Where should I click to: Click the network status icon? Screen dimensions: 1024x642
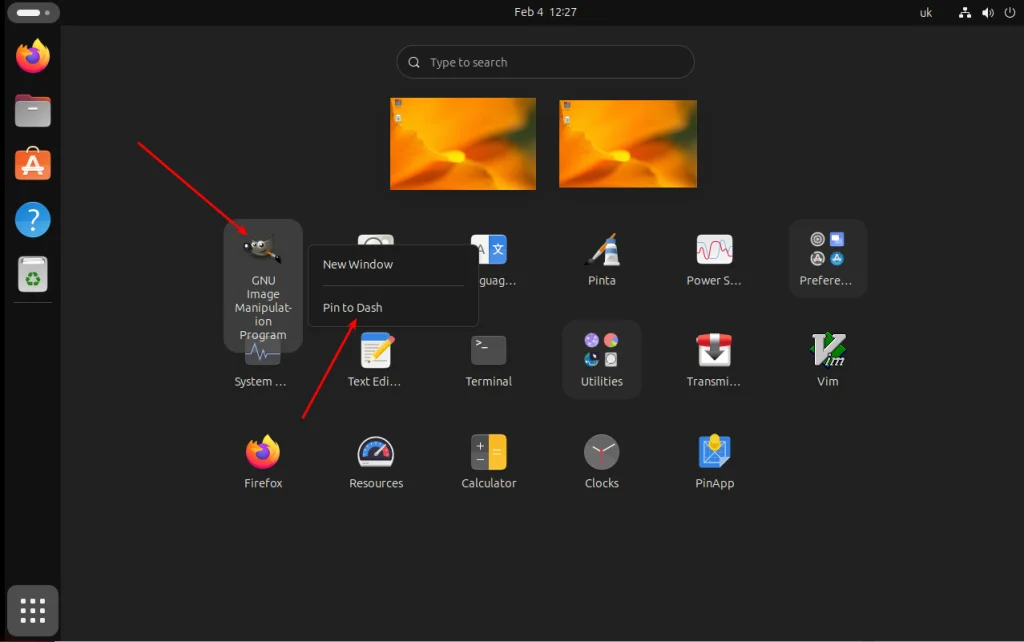pyautogui.click(x=965, y=12)
